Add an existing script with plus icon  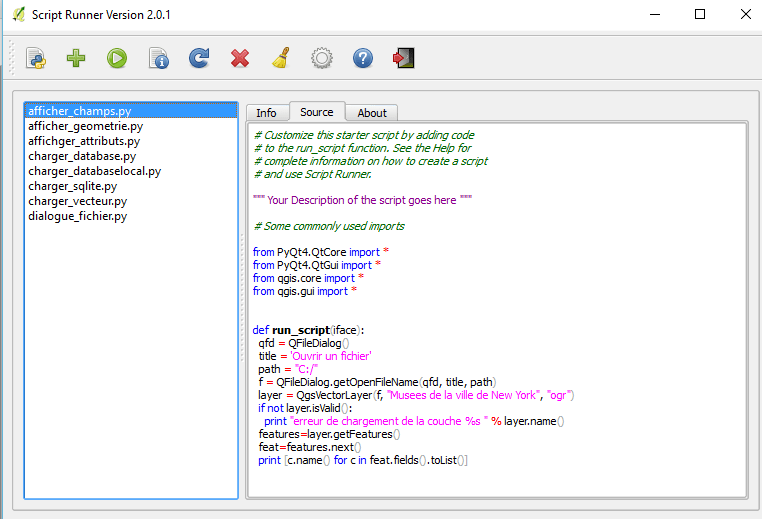point(76,58)
